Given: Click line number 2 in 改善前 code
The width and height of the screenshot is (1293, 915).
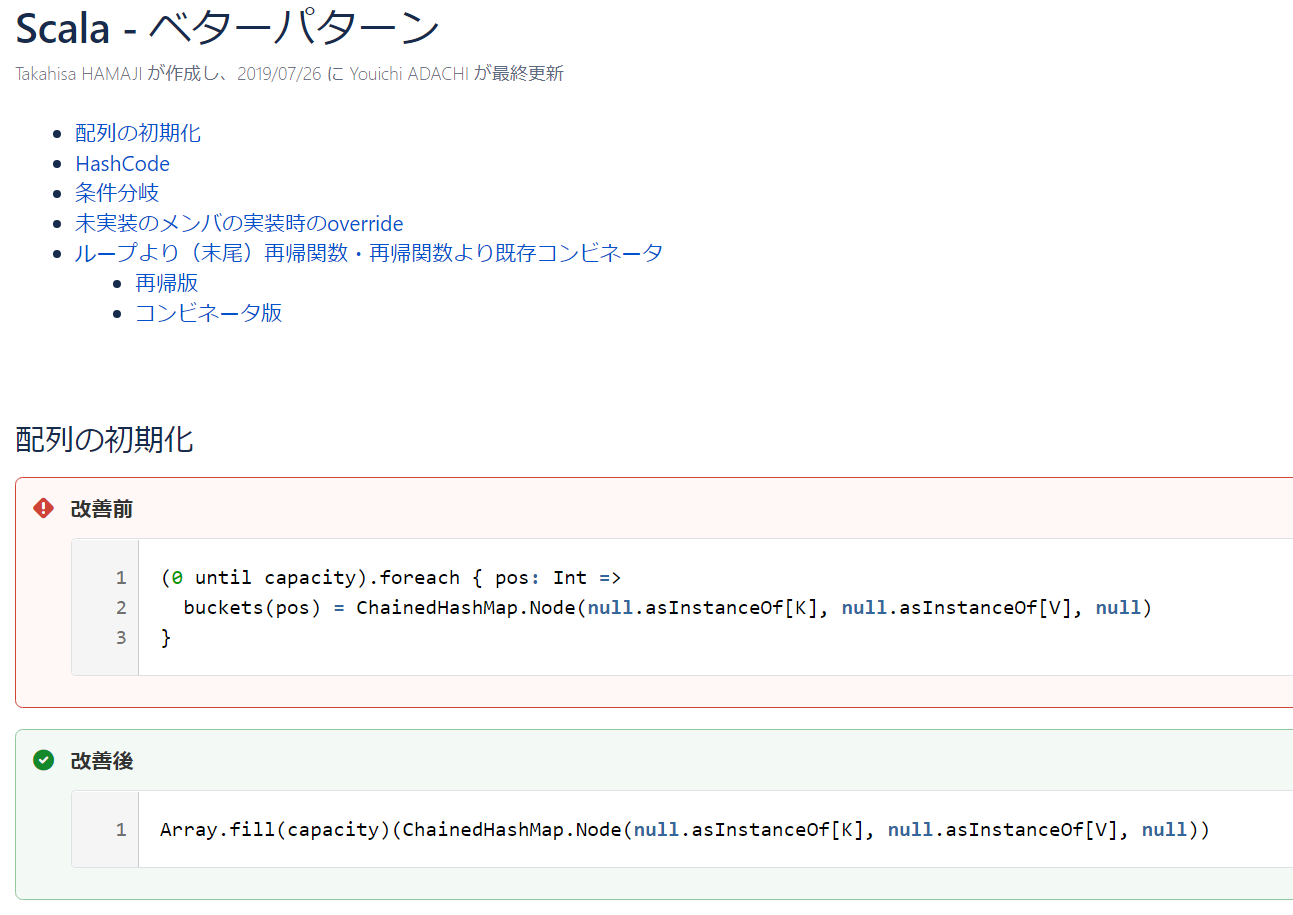Looking at the screenshot, I should click(x=121, y=607).
